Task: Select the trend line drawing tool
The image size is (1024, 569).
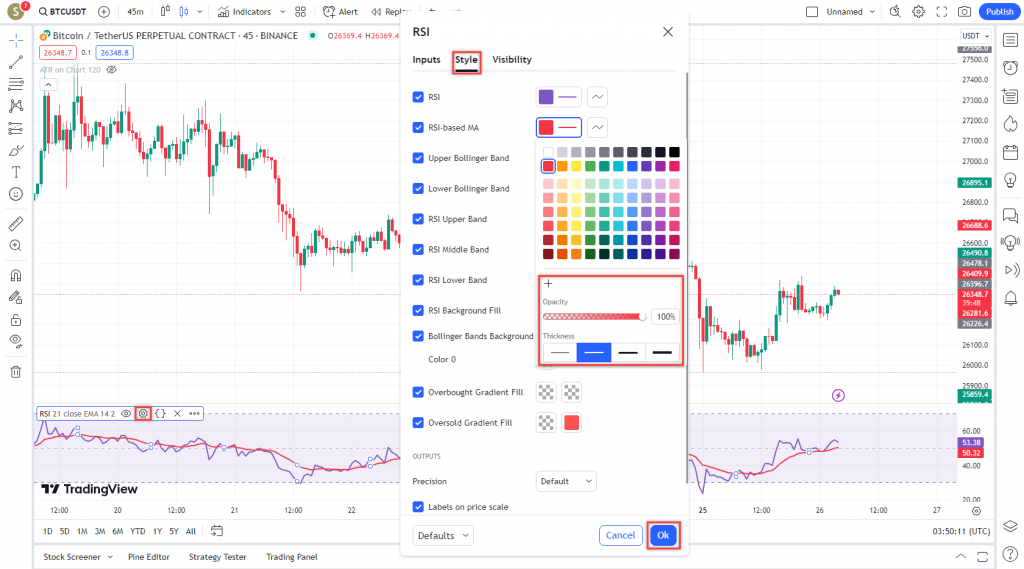Action: pyautogui.click(x=16, y=62)
